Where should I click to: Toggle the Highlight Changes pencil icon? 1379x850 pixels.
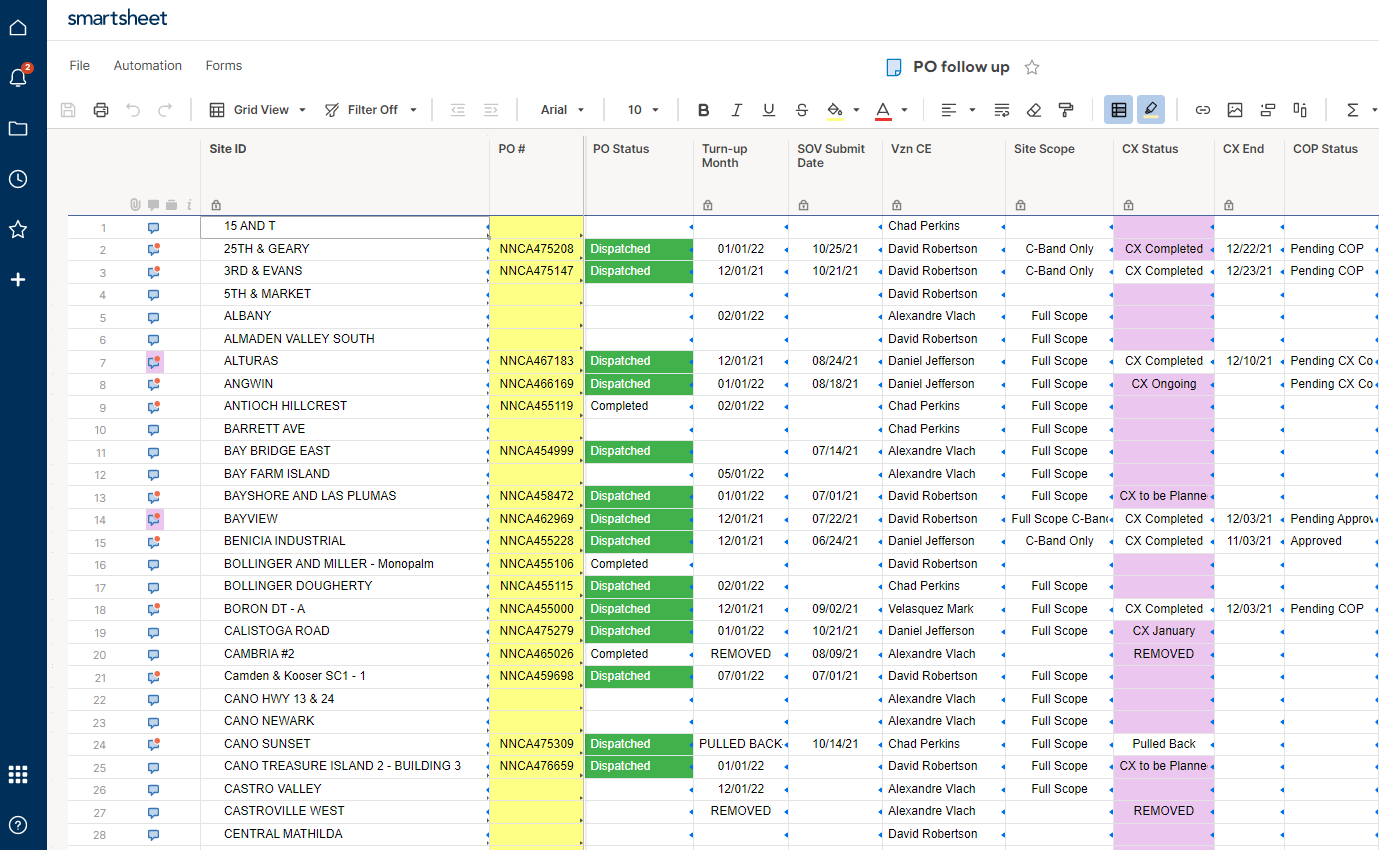click(1151, 110)
